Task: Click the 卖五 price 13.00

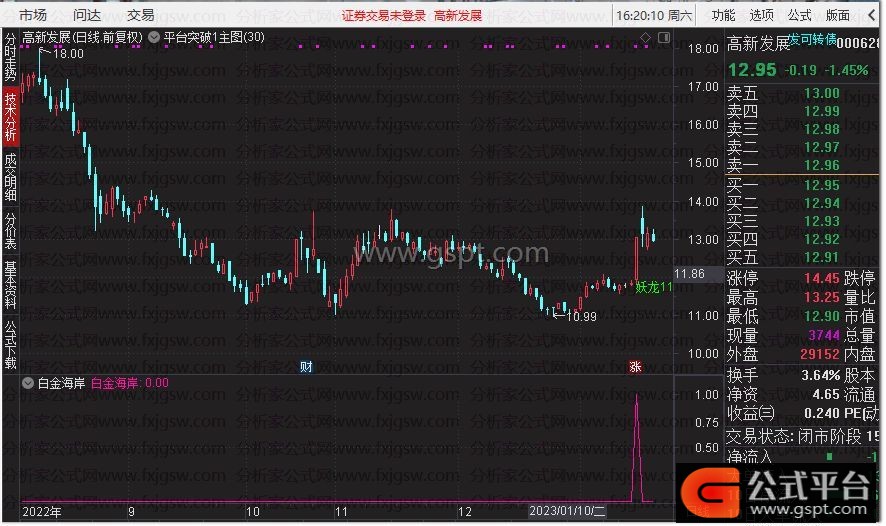Action: 822,93
